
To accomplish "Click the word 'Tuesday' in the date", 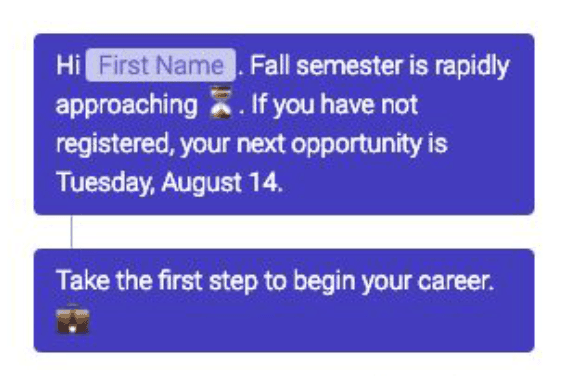I will 102,183.
